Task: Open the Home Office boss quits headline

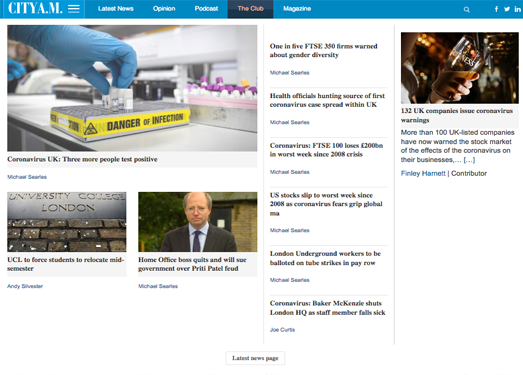Action: click(192, 264)
